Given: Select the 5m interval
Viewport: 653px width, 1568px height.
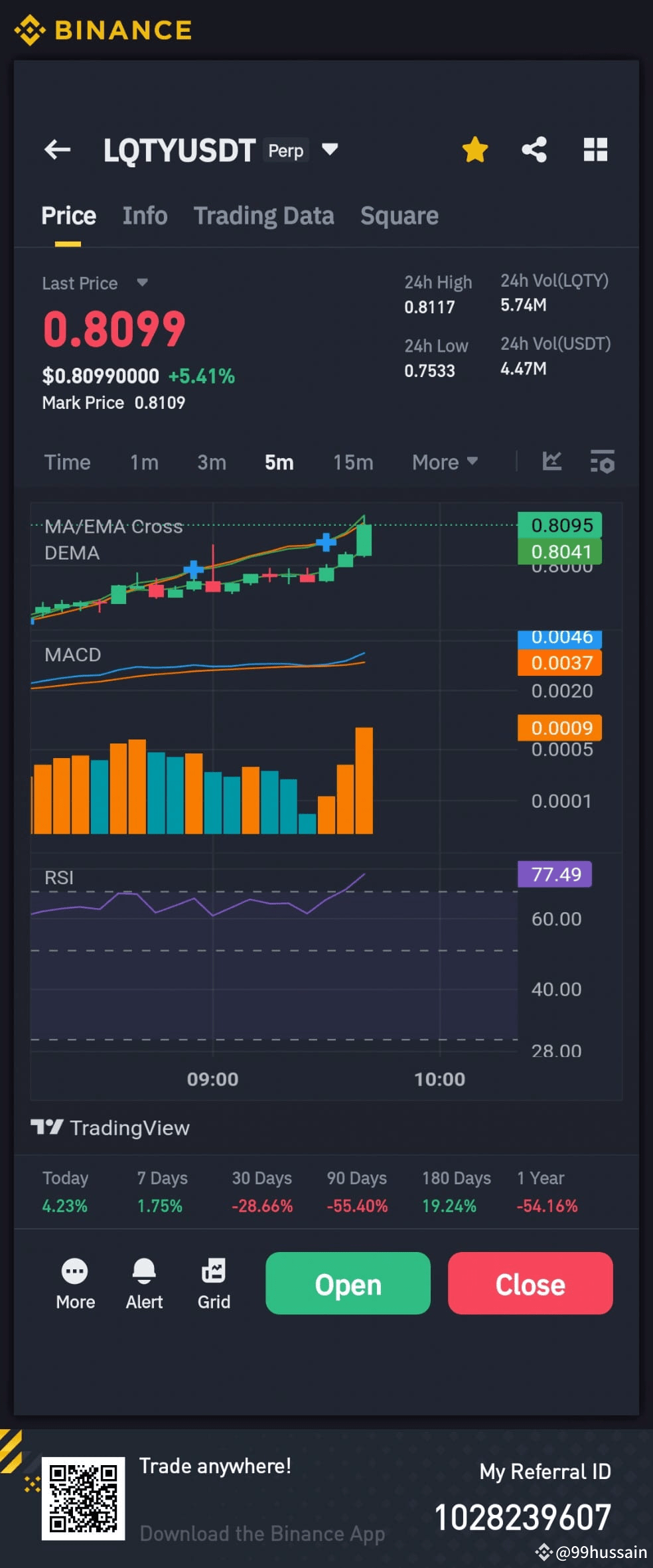Looking at the screenshot, I should pyautogui.click(x=279, y=462).
